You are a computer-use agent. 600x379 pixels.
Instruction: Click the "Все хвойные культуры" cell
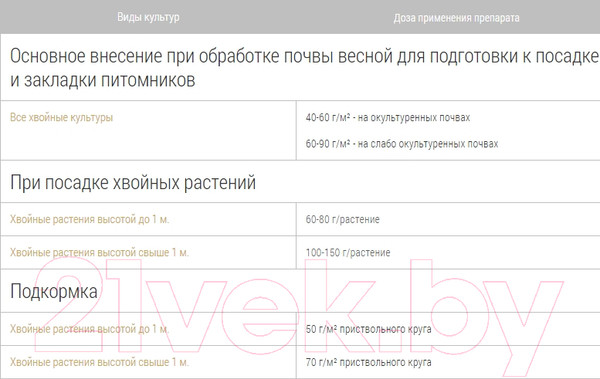tap(61, 117)
